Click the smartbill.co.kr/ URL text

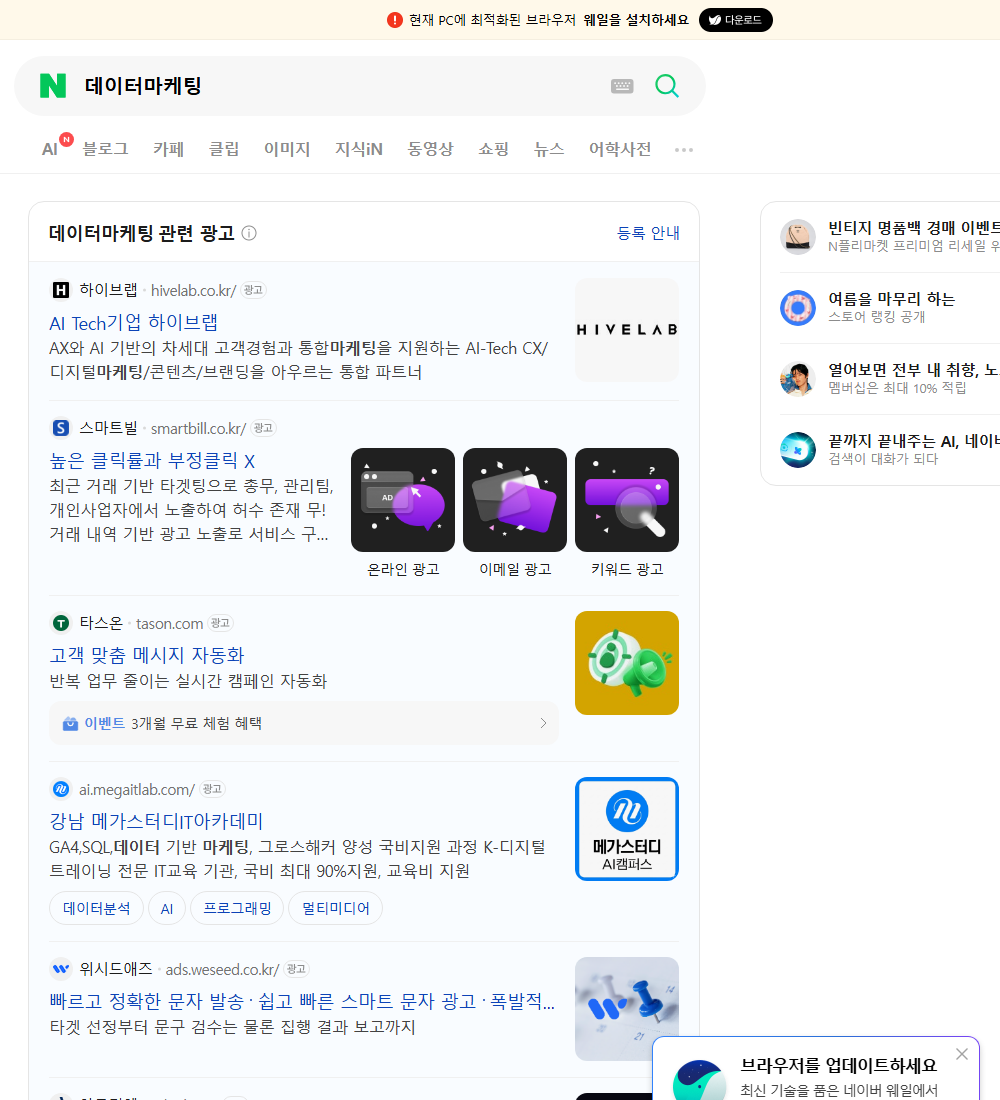pos(199,429)
